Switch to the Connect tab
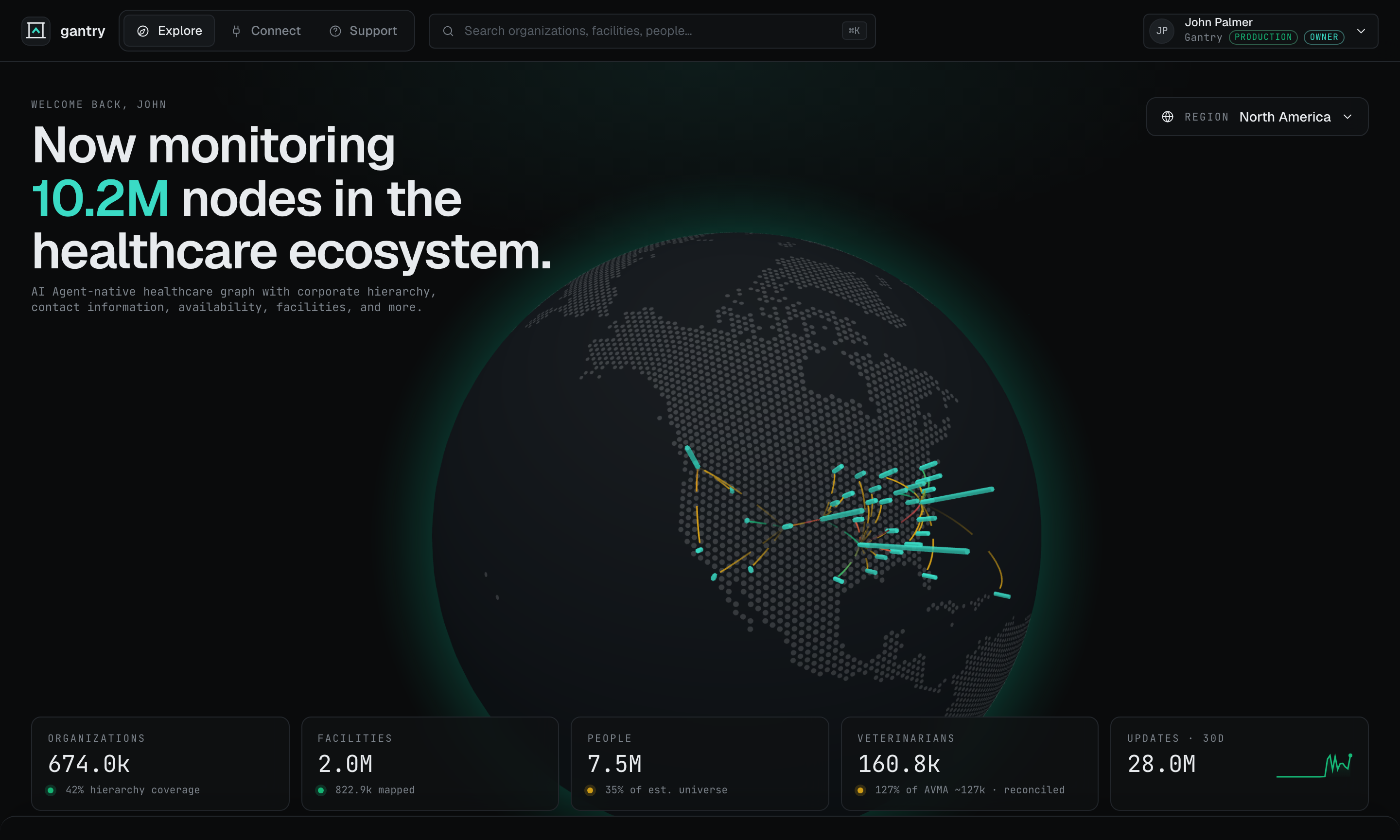The image size is (1400, 840). 266,31
